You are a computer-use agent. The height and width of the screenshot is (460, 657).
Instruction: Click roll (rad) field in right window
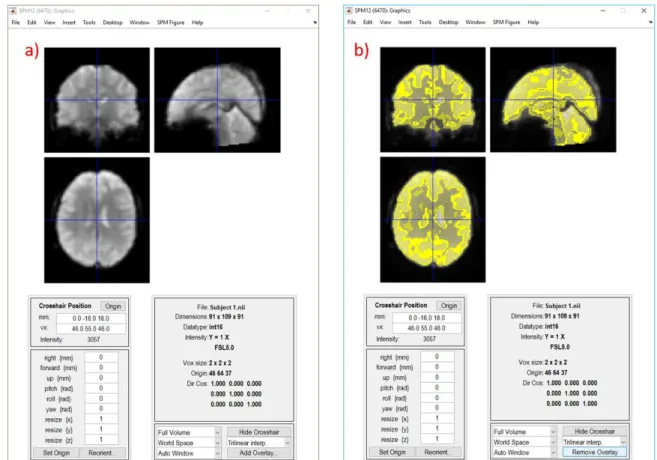point(437,398)
